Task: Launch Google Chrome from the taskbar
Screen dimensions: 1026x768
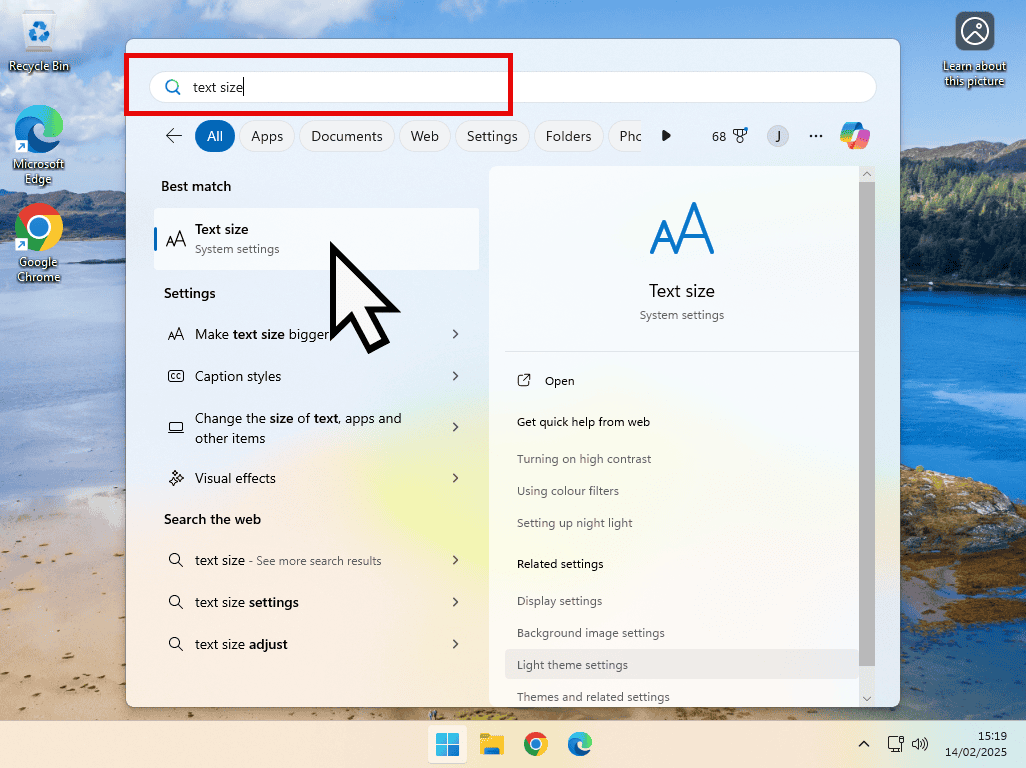Action: [535, 744]
